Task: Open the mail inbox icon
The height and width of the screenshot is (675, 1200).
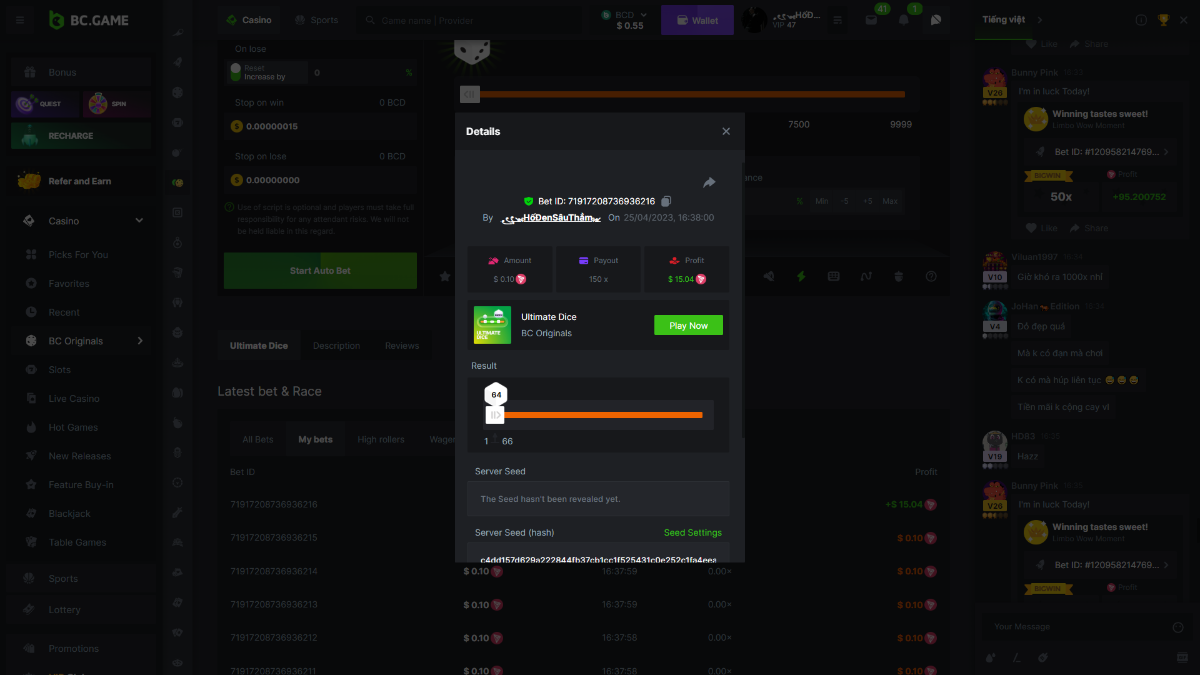Action: (871, 20)
